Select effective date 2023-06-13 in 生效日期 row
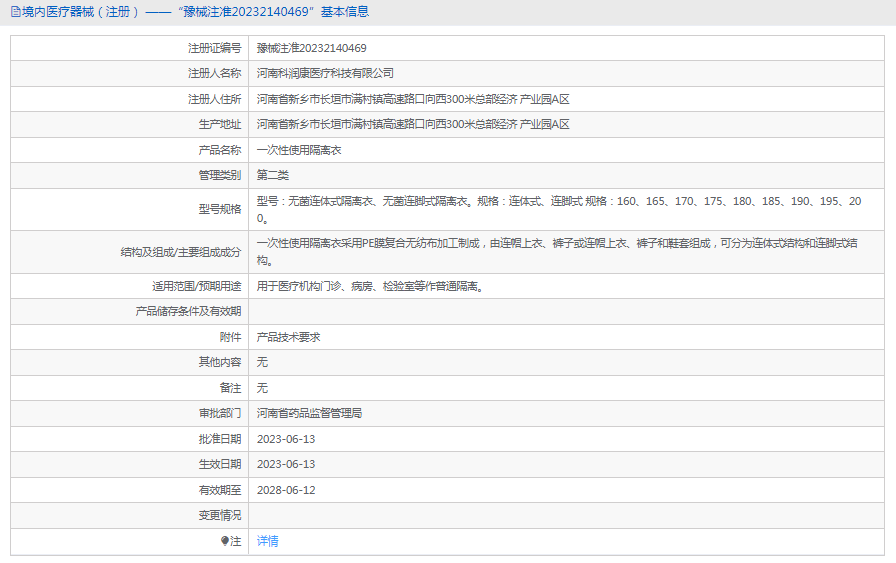 tap(286, 464)
